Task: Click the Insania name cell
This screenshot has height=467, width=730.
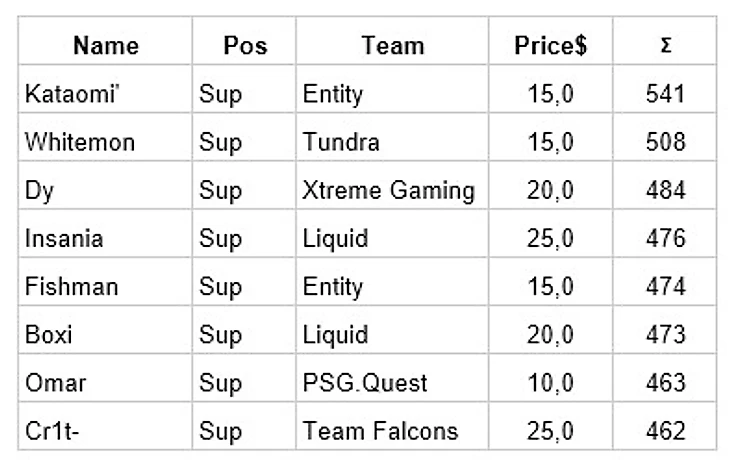Action: 65,238
